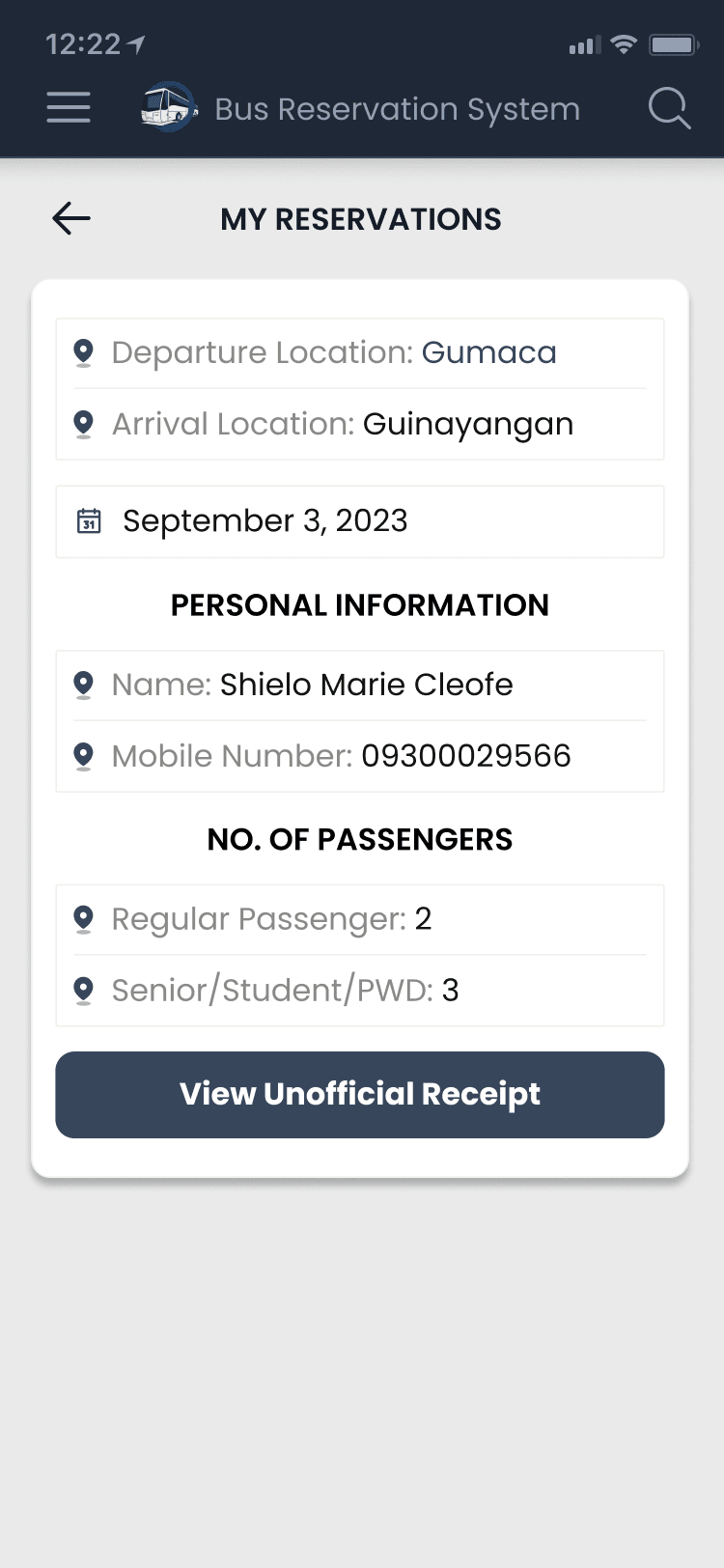Select the Name Shielo Marie Cleofe row
Screen dimensions: 724x1568
point(360,686)
